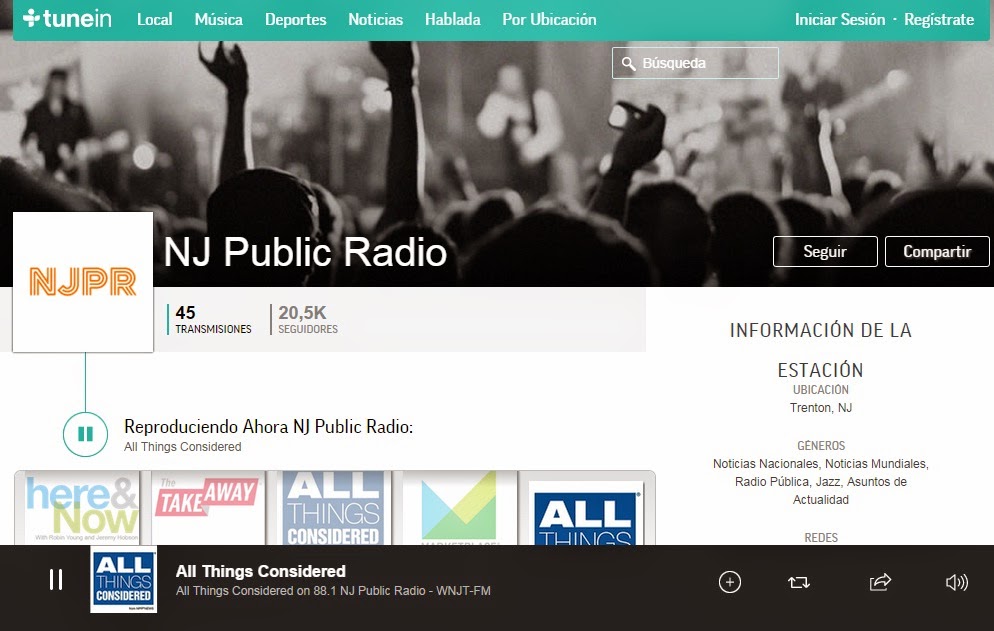994x631 pixels.
Task: Click the magnifier icon in search box
Action: point(628,63)
